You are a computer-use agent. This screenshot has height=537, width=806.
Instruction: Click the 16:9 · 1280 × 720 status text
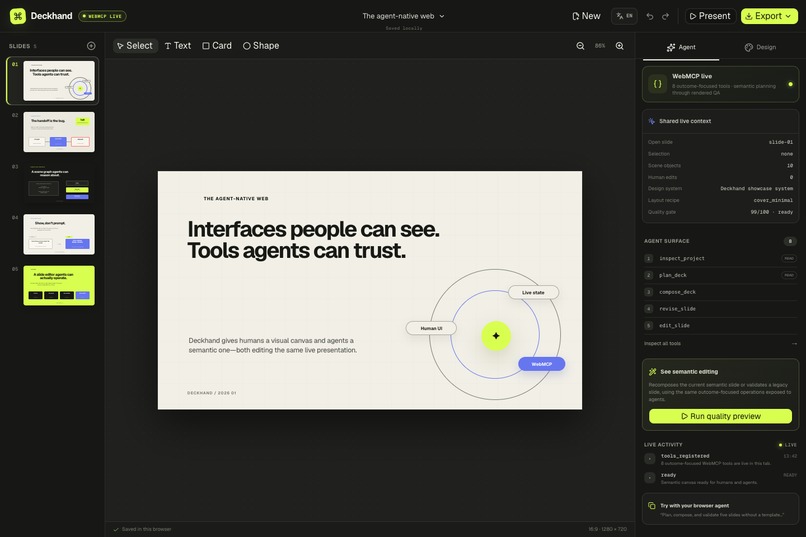[x=608, y=529]
